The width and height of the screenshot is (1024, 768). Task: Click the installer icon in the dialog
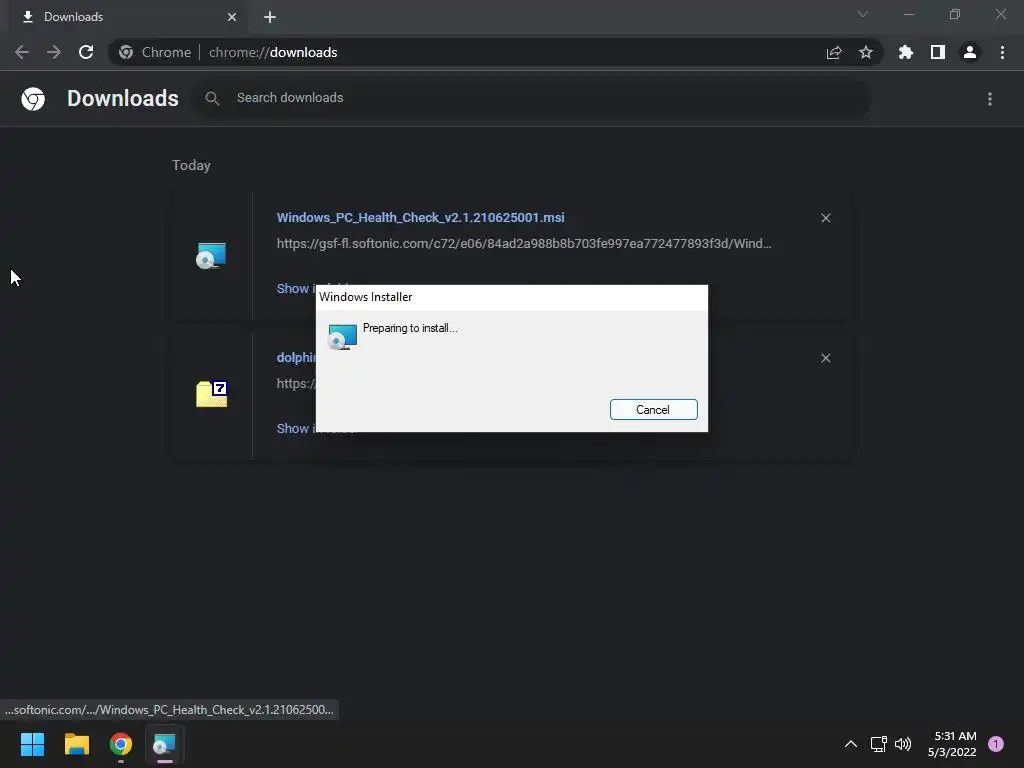pyautogui.click(x=342, y=337)
